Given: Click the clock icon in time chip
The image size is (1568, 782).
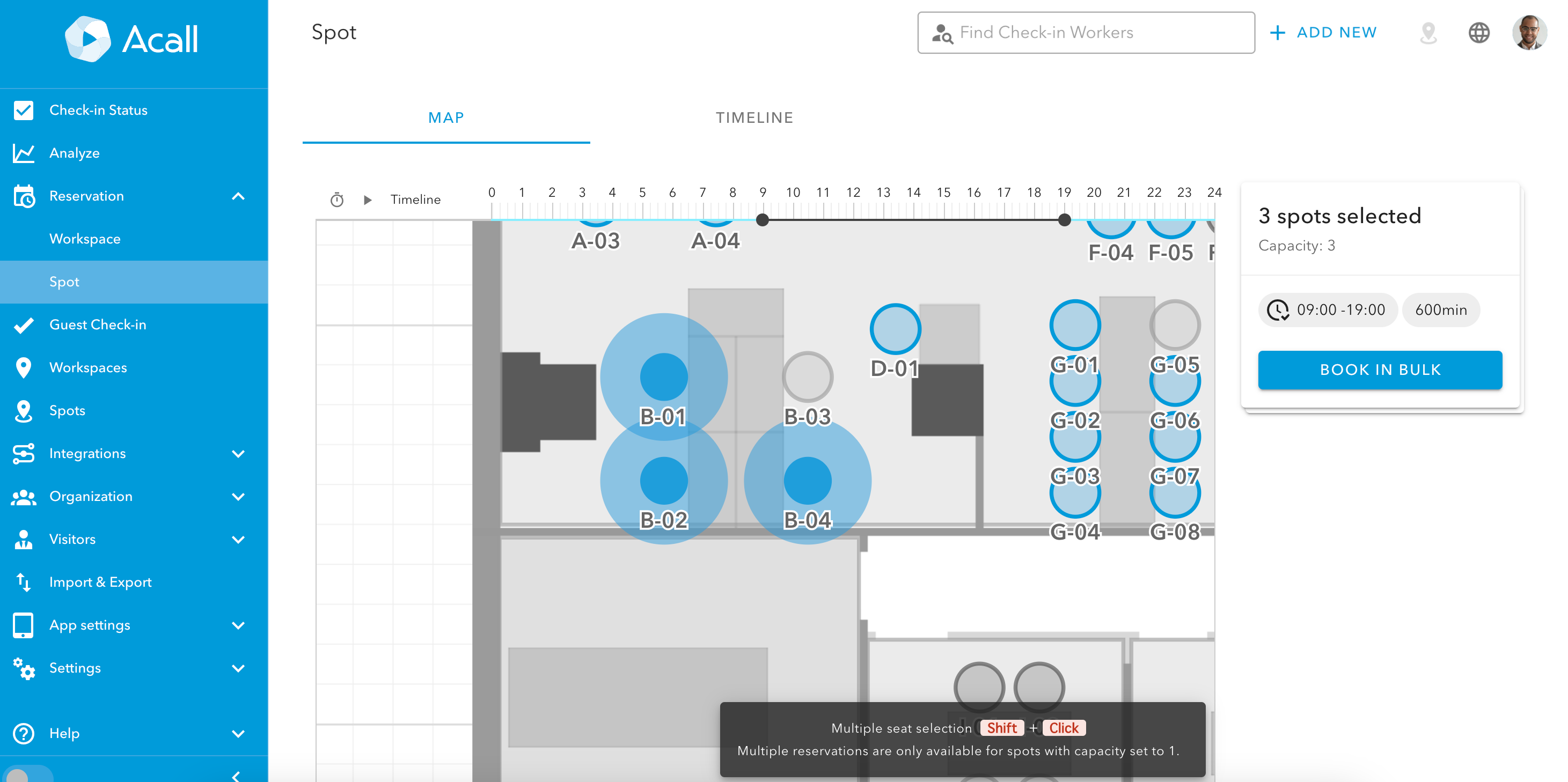Looking at the screenshot, I should tap(1278, 310).
